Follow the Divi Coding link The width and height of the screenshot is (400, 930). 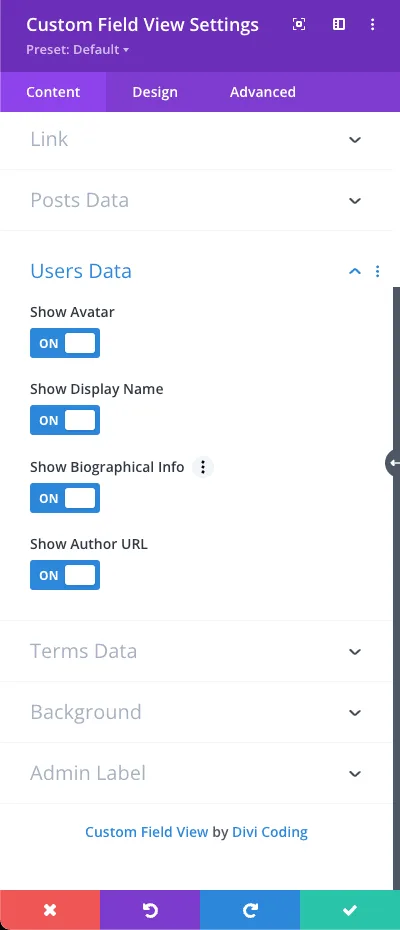[269, 832]
